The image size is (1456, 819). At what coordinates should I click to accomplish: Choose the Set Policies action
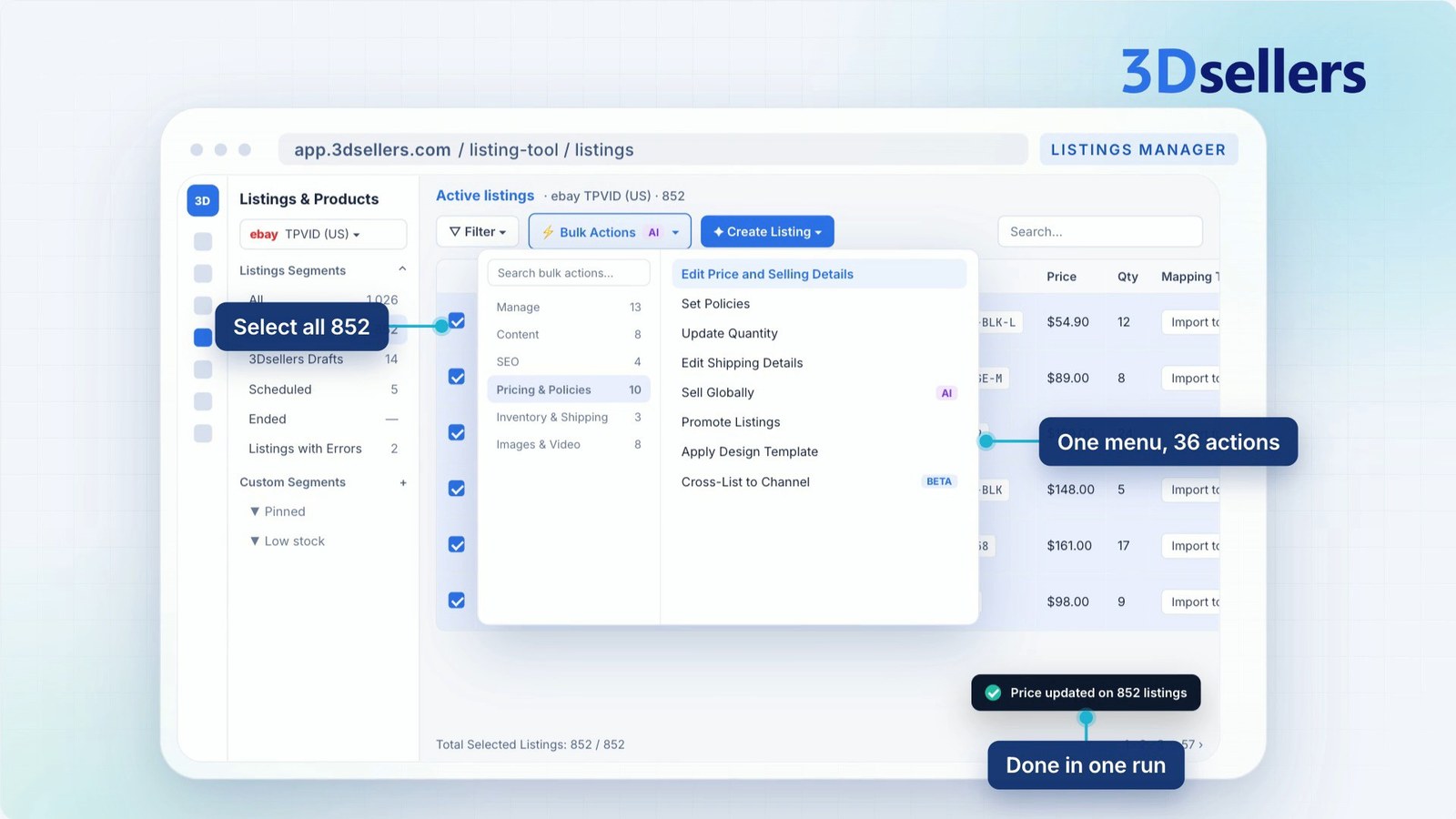(x=819, y=304)
